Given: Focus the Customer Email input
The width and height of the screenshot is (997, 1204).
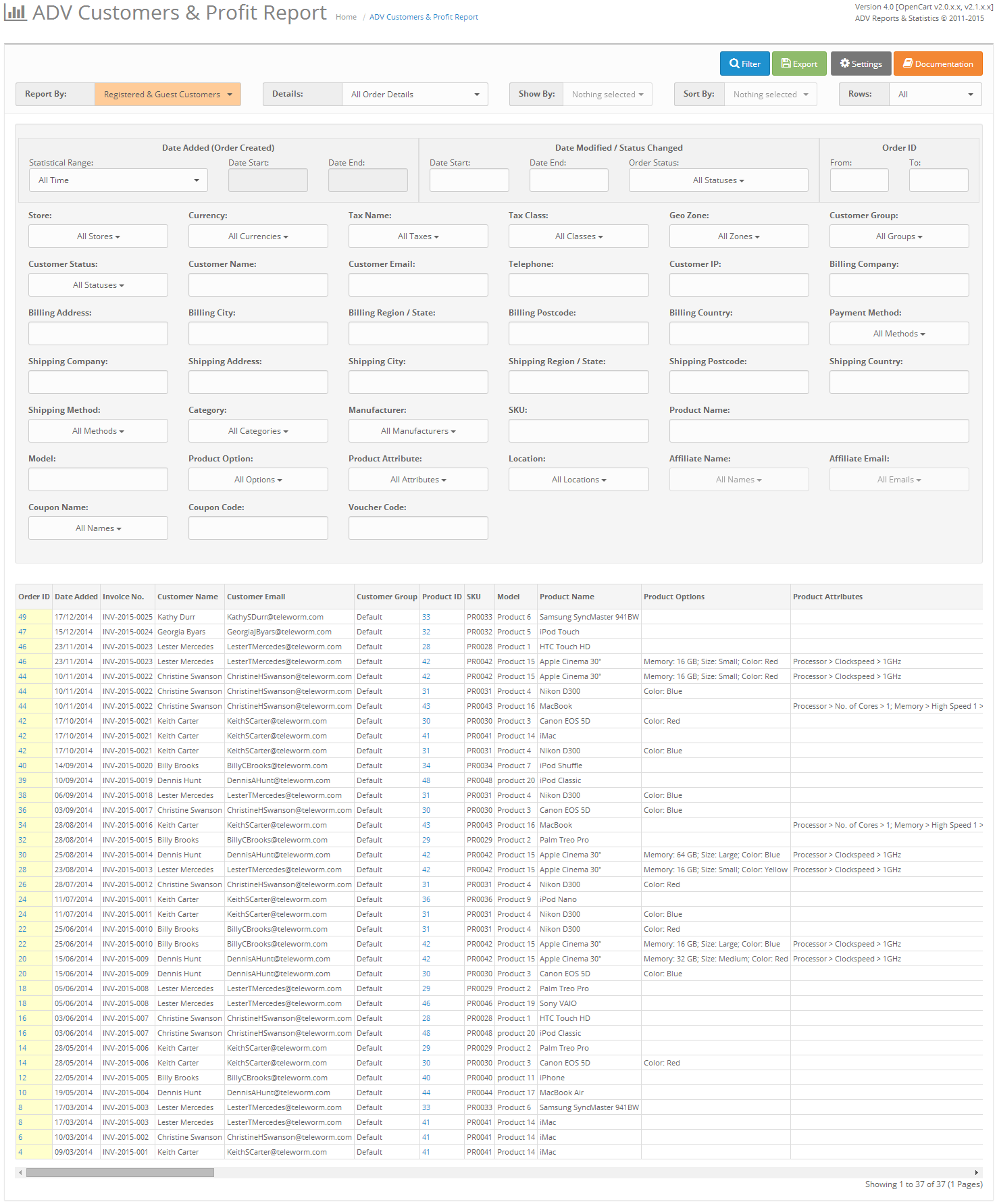Looking at the screenshot, I should [x=418, y=285].
